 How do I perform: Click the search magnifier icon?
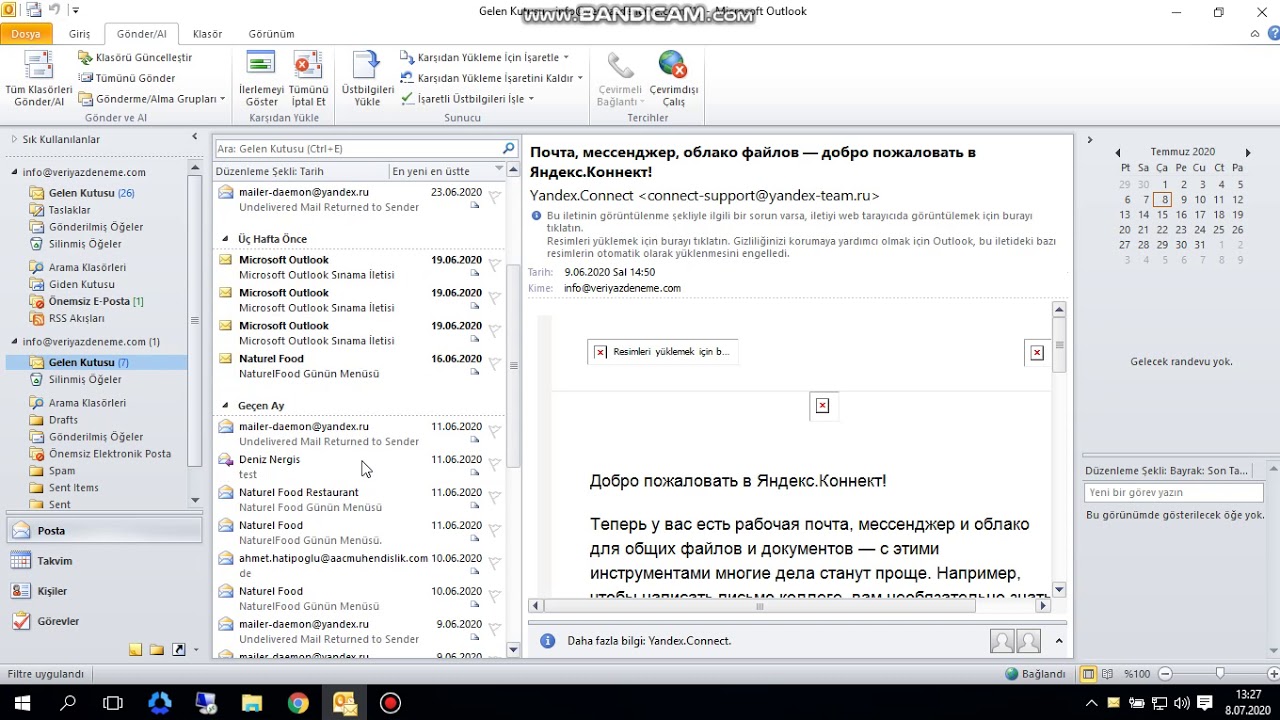[x=509, y=148]
